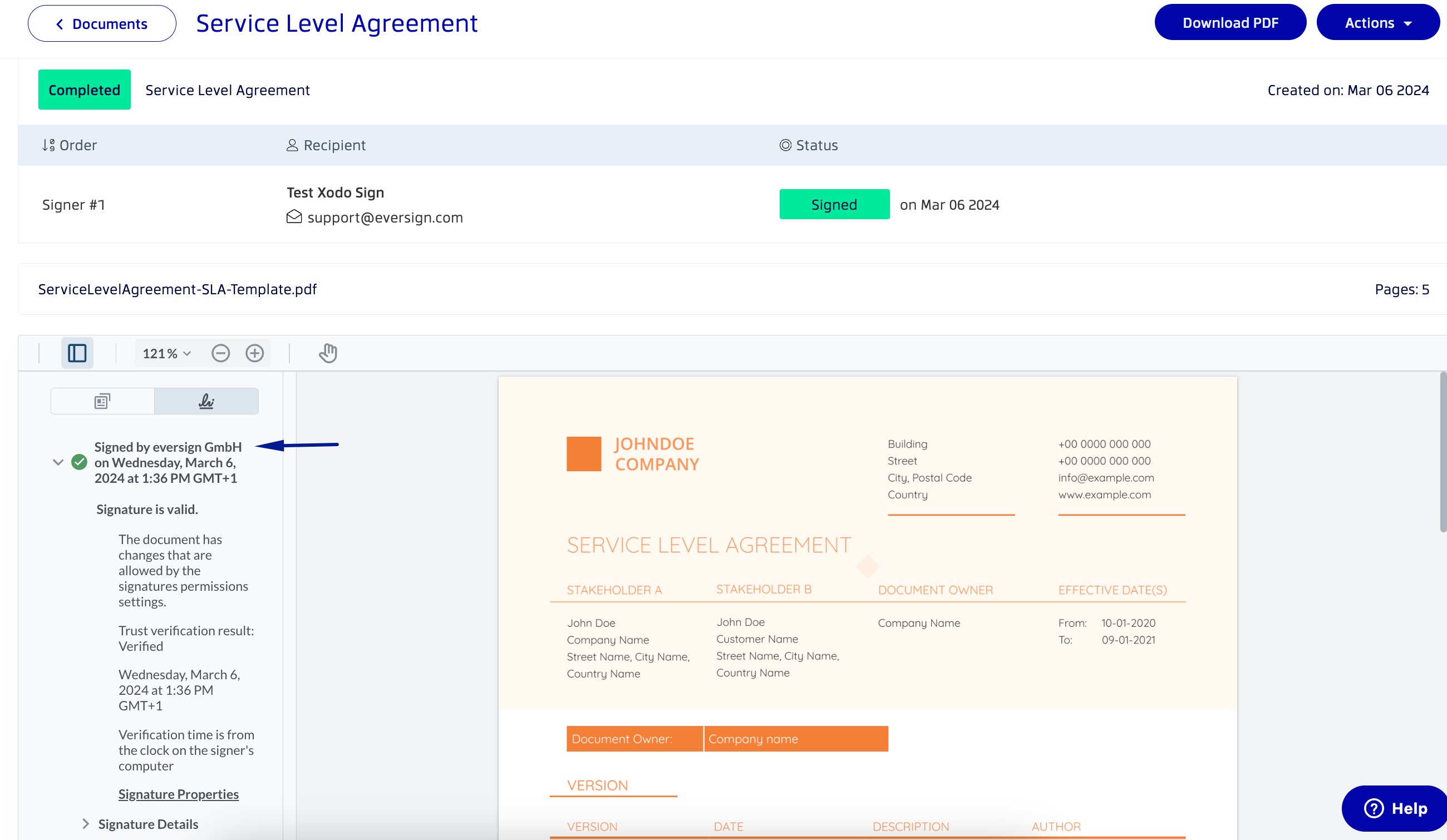Open the Signature Properties link

179,794
